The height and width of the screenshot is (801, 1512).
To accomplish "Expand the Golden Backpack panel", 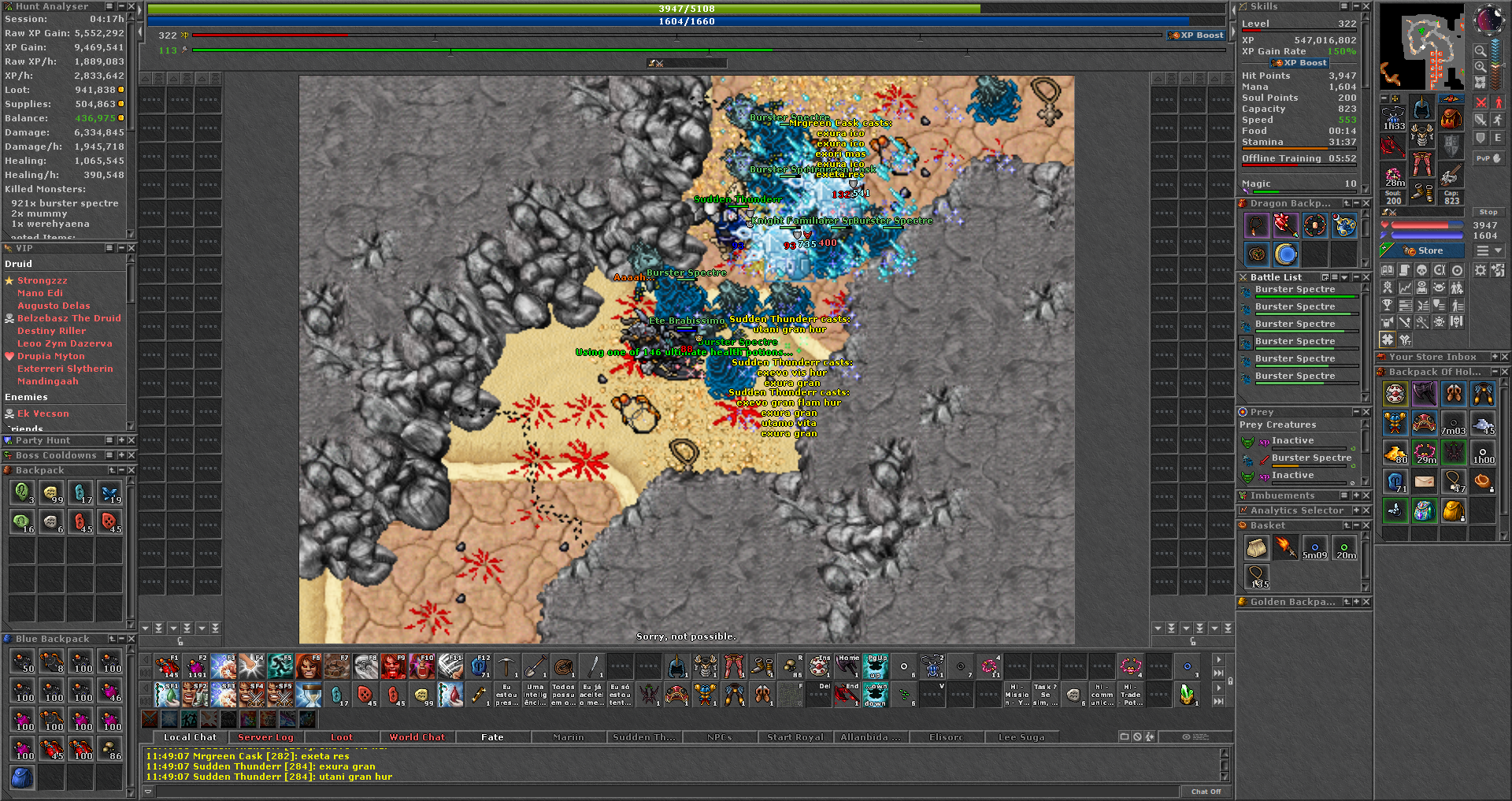I will 1356,602.
